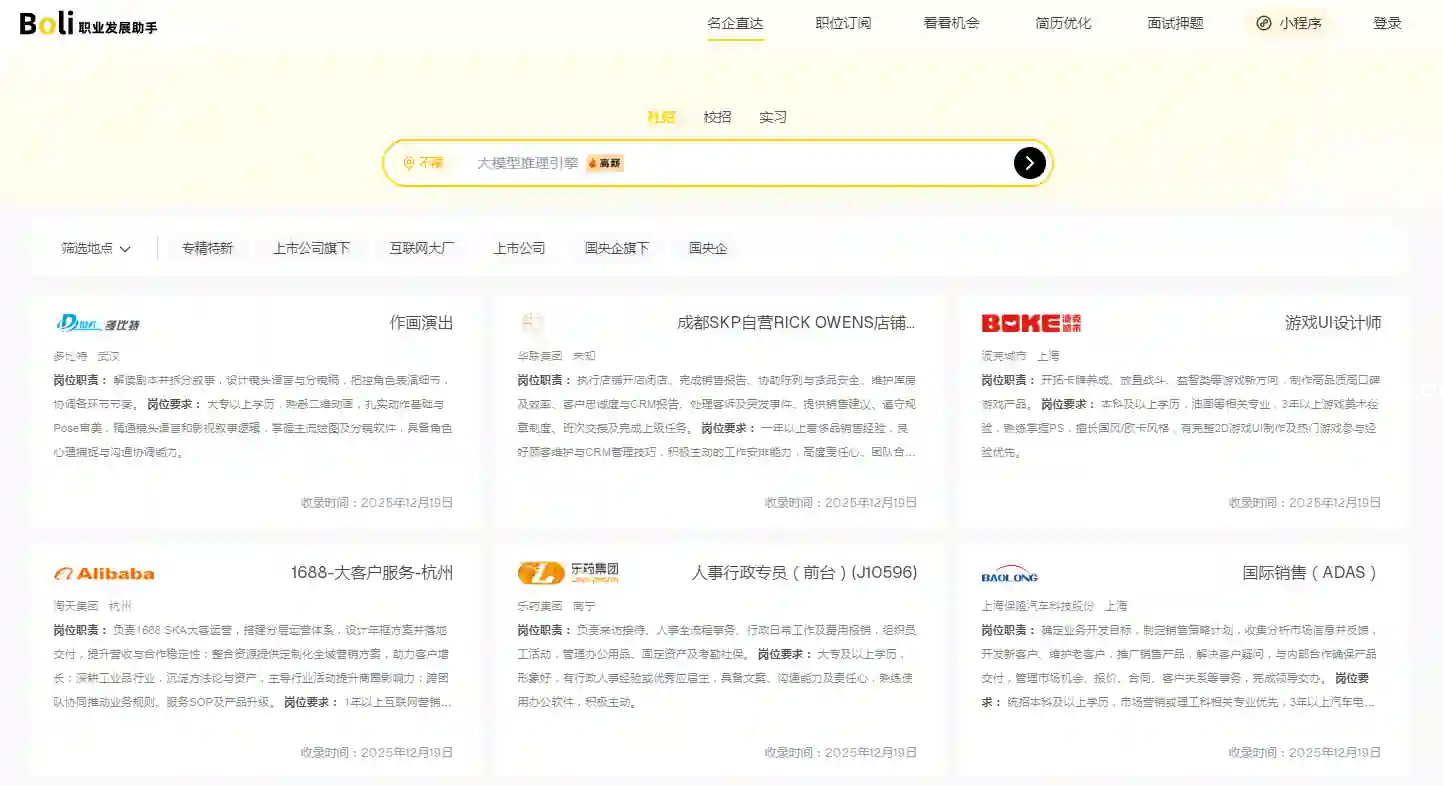
Task: Click the 多比特 company logo
Action: click(98, 323)
